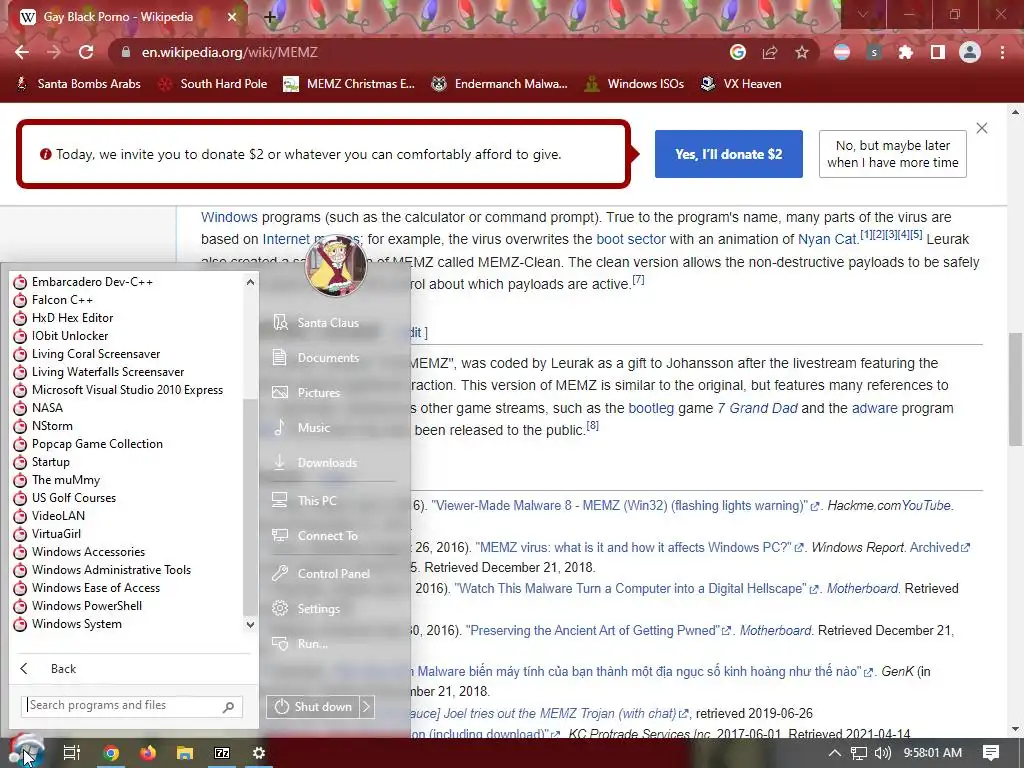The width and height of the screenshot is (1024, 768).
Task: Open the Windows ISOs bookmark
Action: click(x=633, y=84)
